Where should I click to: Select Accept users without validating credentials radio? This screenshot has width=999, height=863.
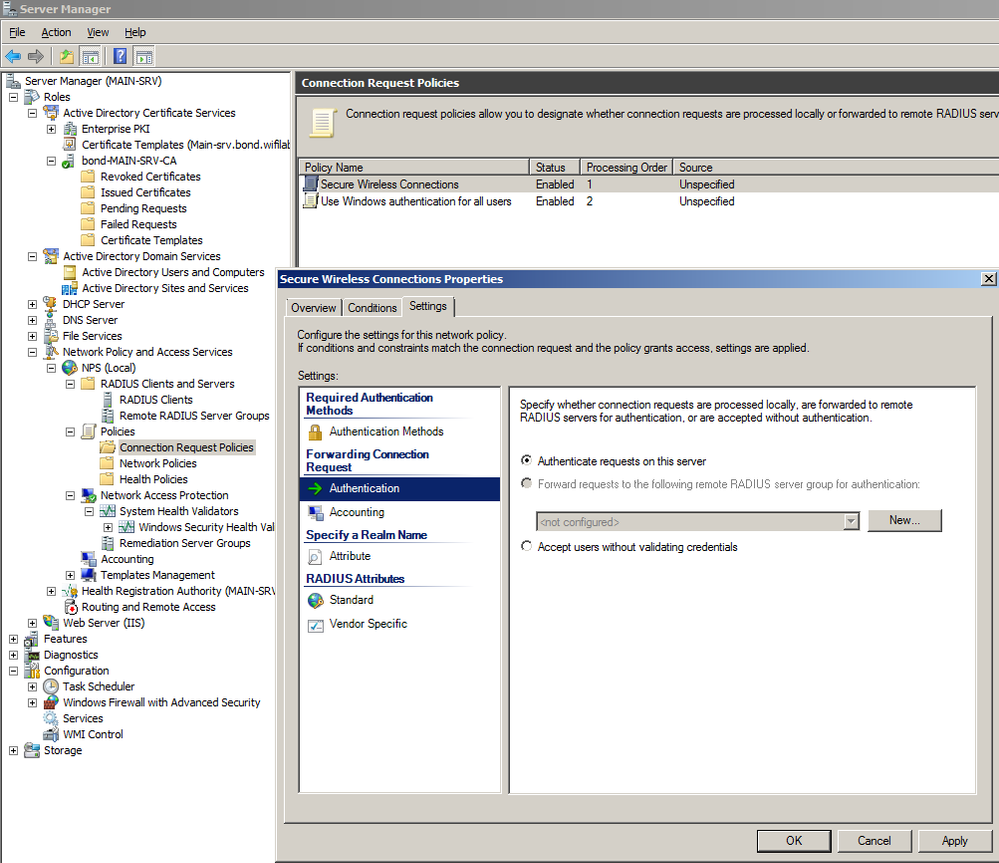click(x=526, y=546)
